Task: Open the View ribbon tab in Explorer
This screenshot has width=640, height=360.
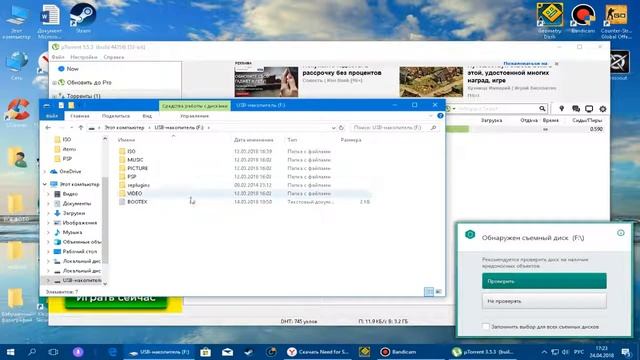Action: pos(147,116)
